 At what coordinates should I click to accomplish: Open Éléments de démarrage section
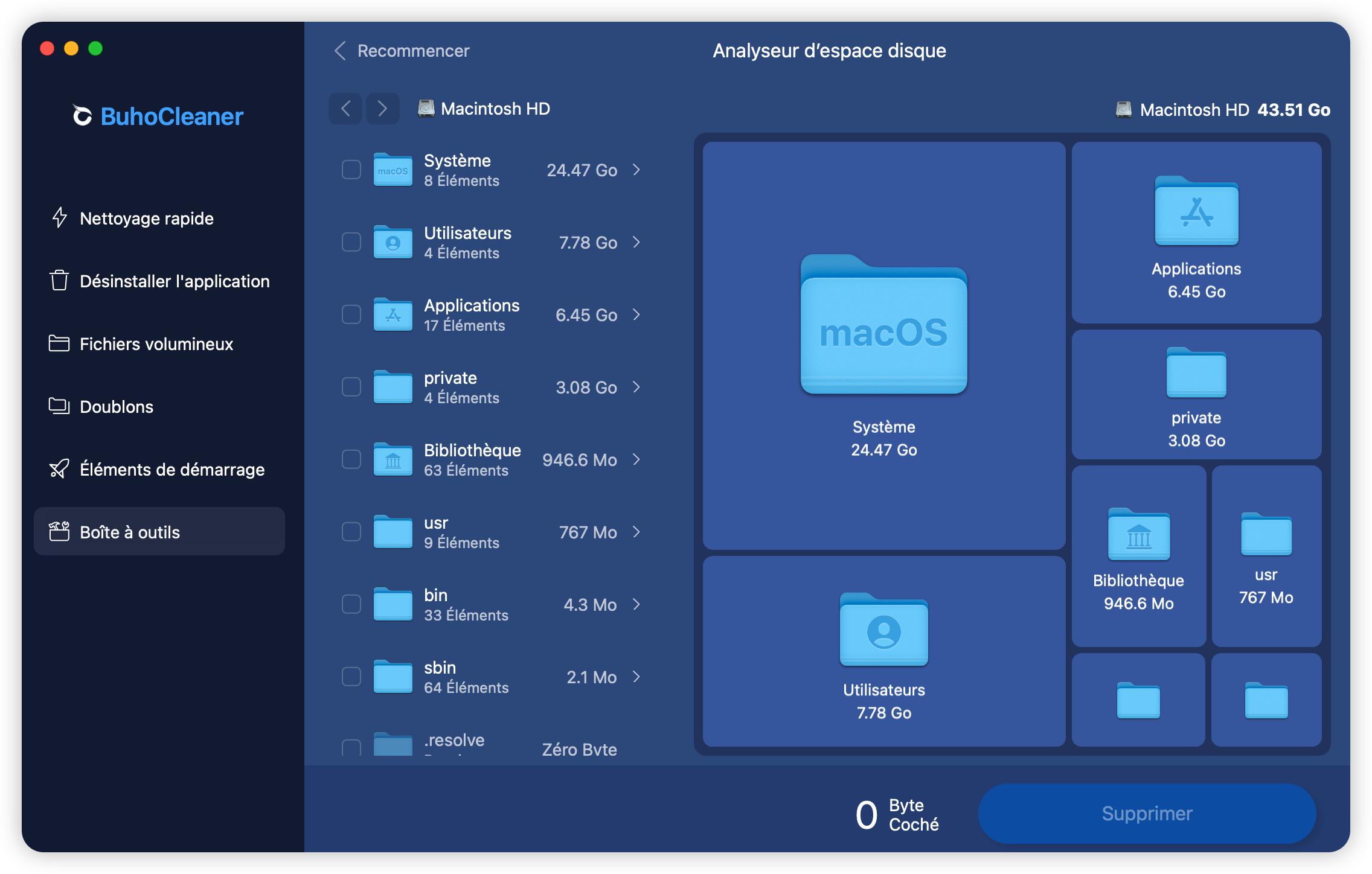pyautogui.click(x=159, y=469)
